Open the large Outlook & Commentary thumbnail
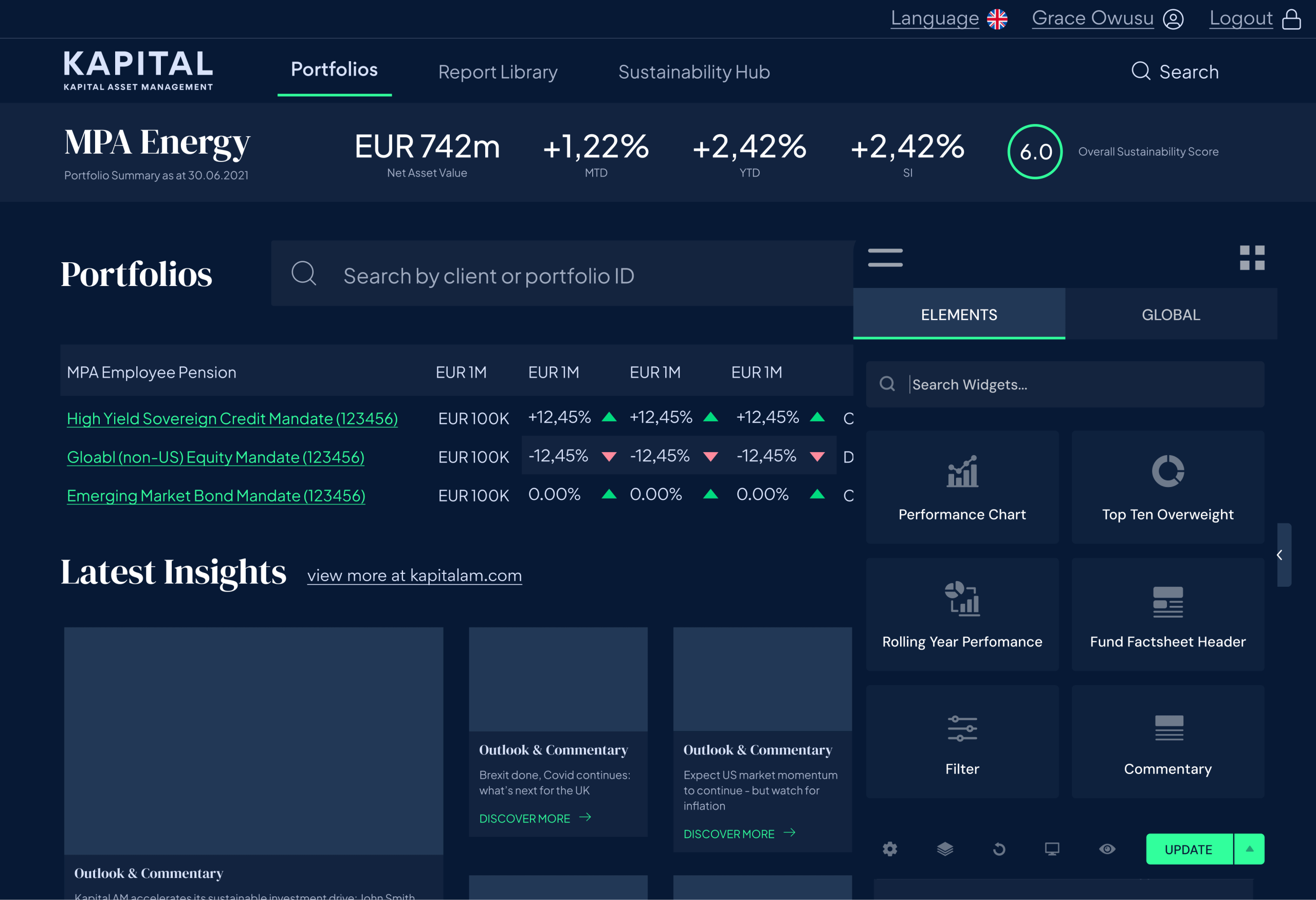This screenshot has width=1316, height=900. point(253,740)
